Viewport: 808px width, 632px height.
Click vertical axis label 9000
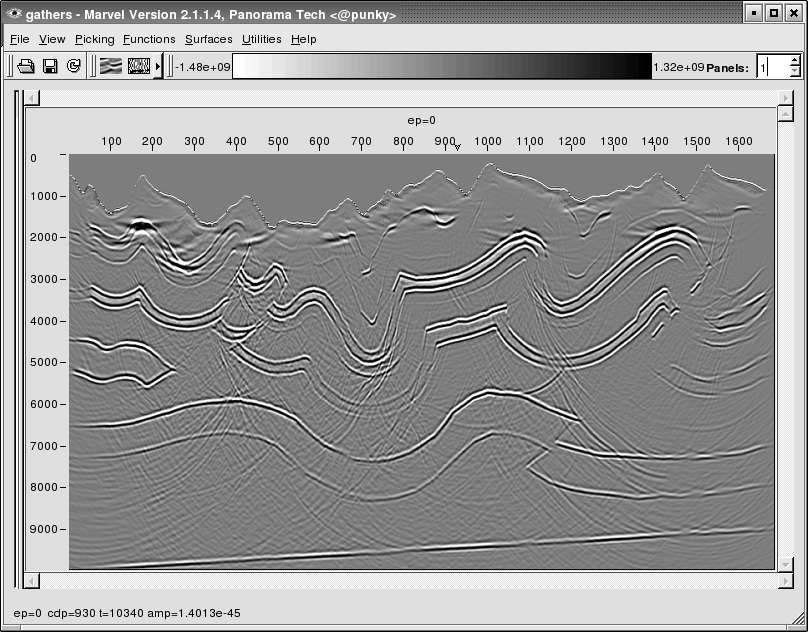click(43, 529)
